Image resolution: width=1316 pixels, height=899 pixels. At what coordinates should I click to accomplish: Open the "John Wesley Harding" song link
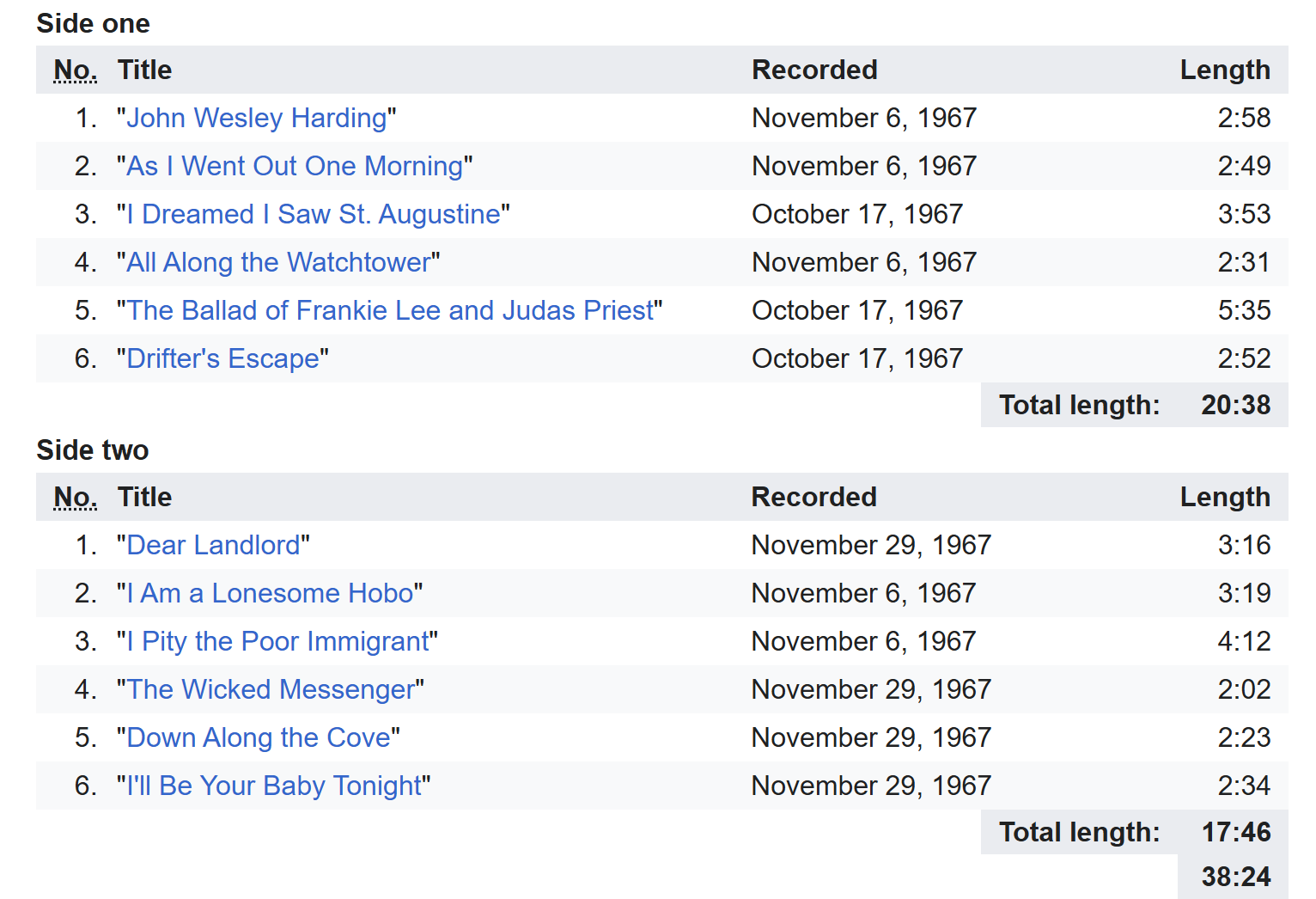point(257,118)
